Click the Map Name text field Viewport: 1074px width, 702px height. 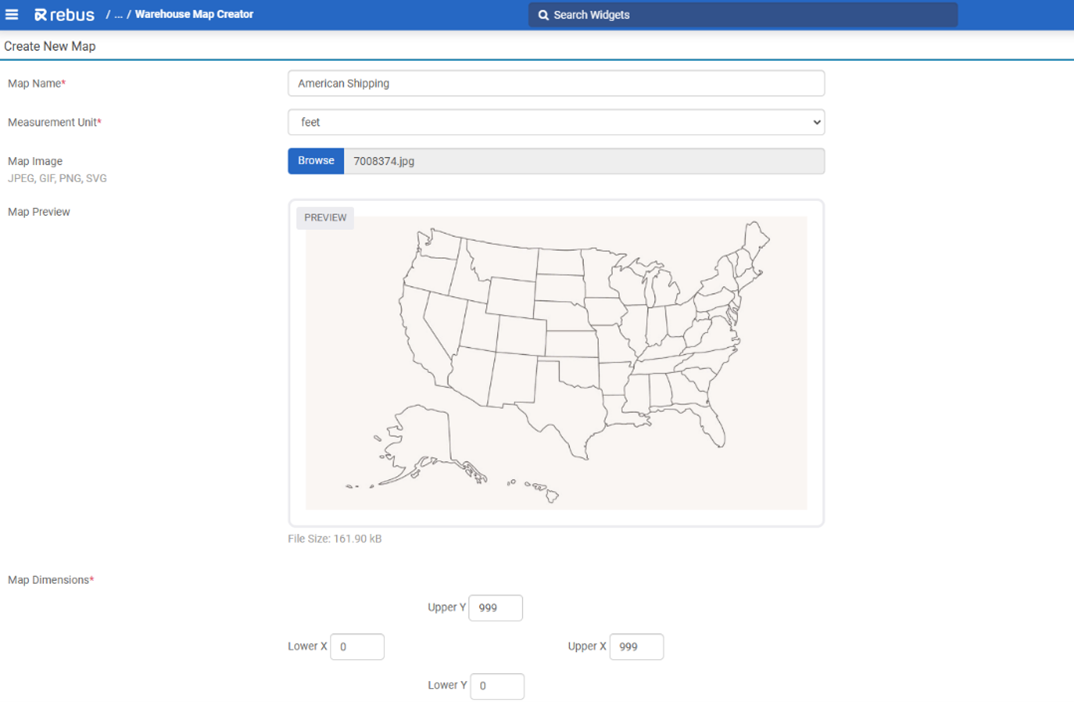[x=556, y=84]
